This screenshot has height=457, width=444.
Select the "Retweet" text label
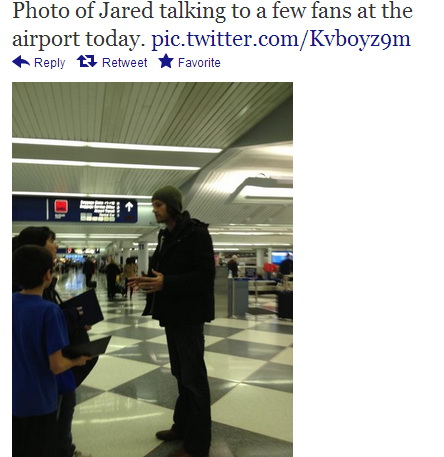pos(124,63)
